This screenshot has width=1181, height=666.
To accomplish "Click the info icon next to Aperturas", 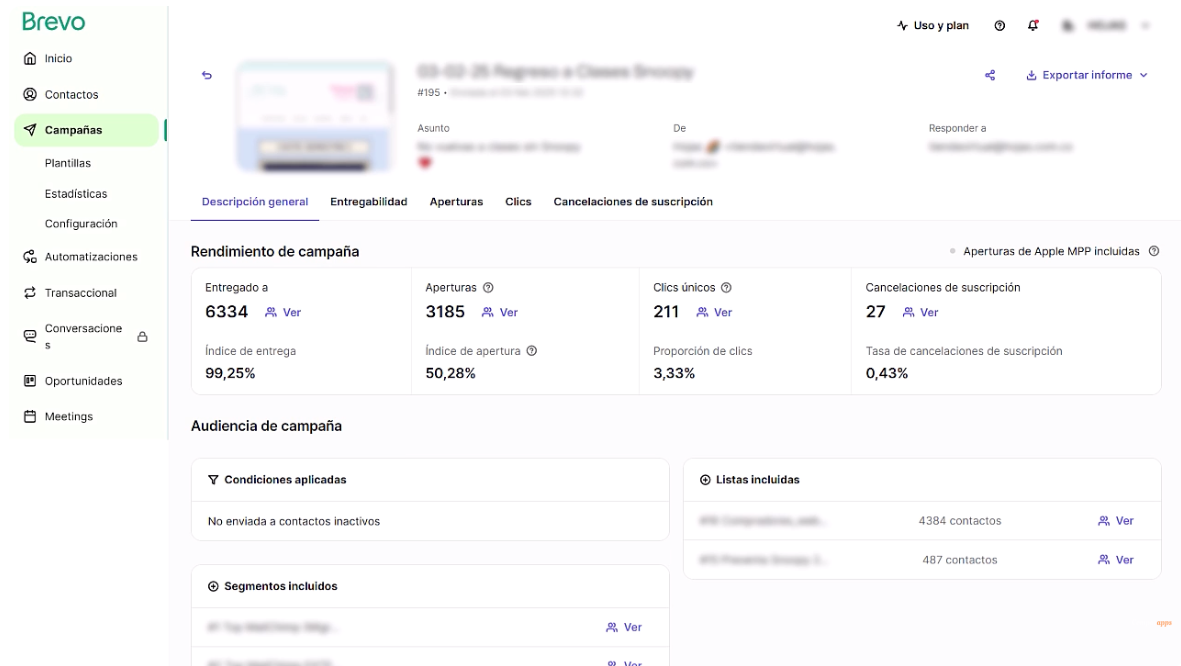I will [488, 288].
